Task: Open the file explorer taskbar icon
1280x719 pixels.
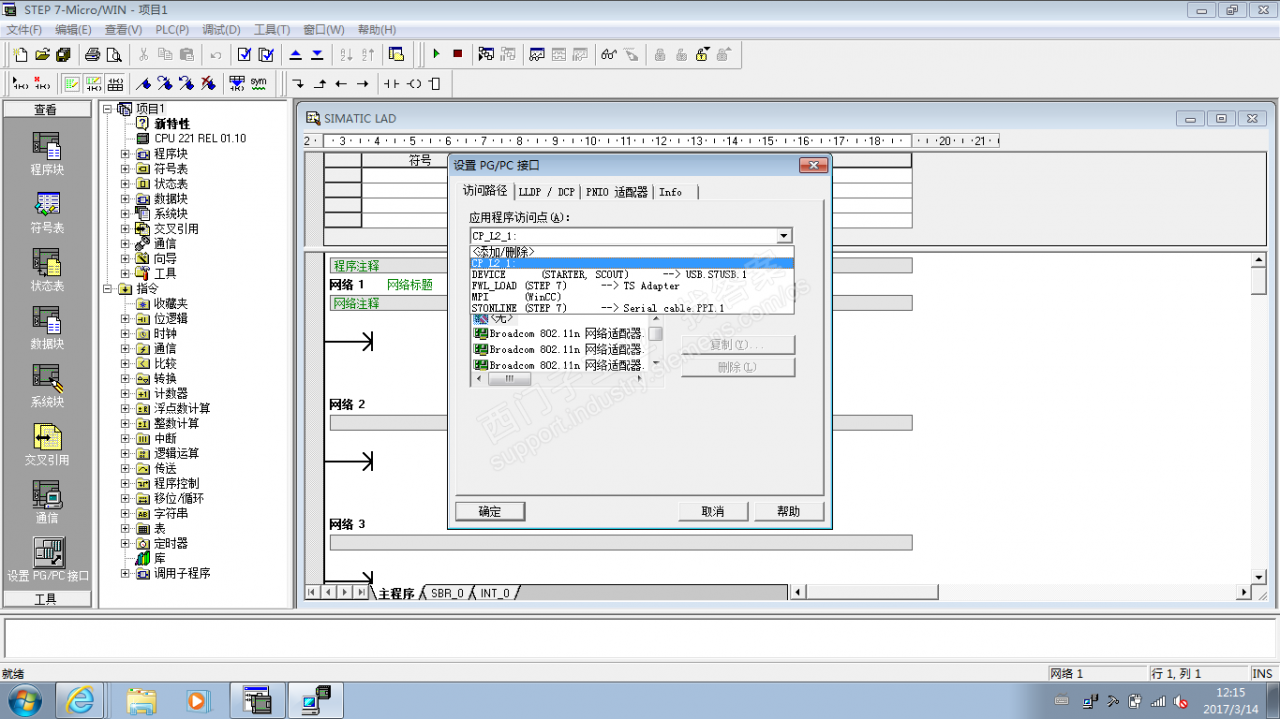Action: point(141,700)
